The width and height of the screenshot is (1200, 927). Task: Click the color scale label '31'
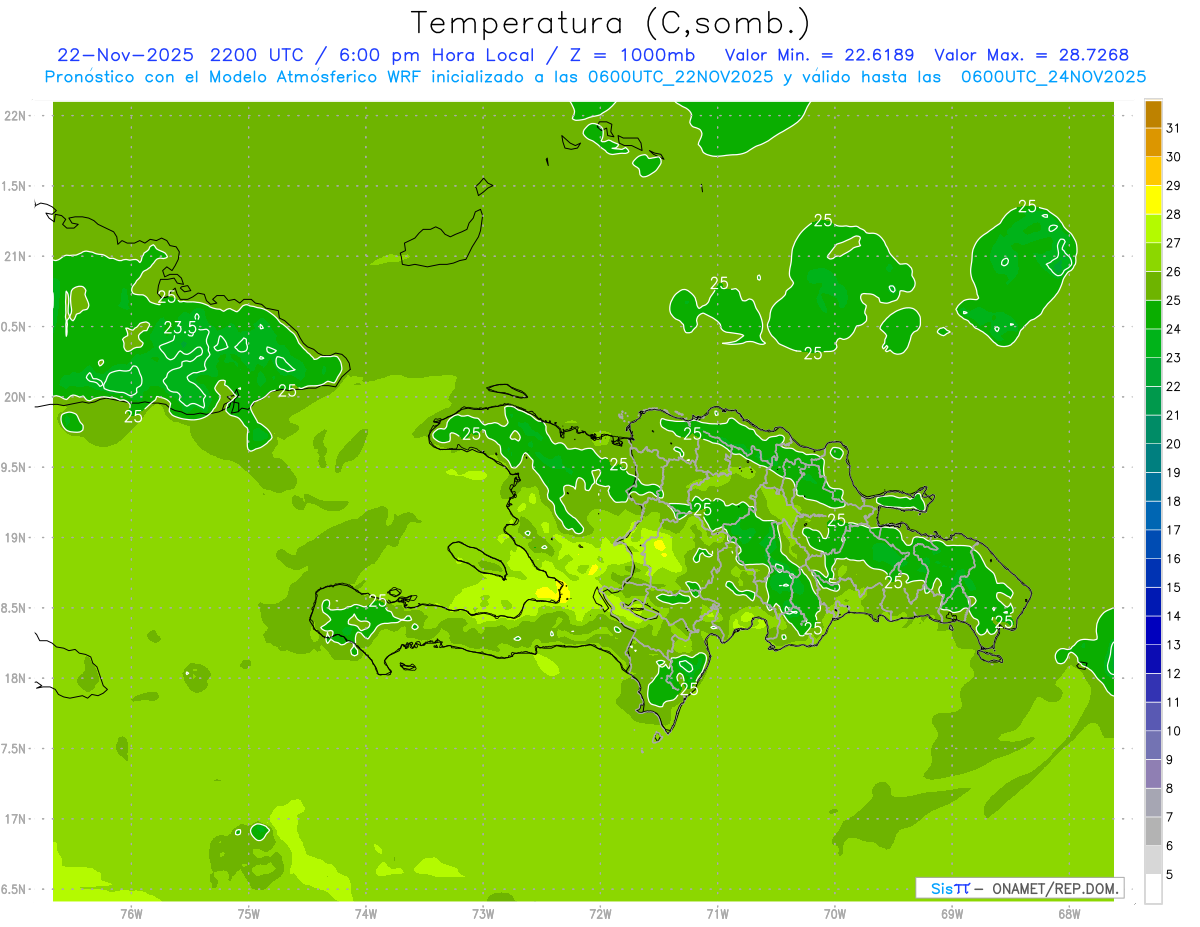click(x=1173, y=128)
